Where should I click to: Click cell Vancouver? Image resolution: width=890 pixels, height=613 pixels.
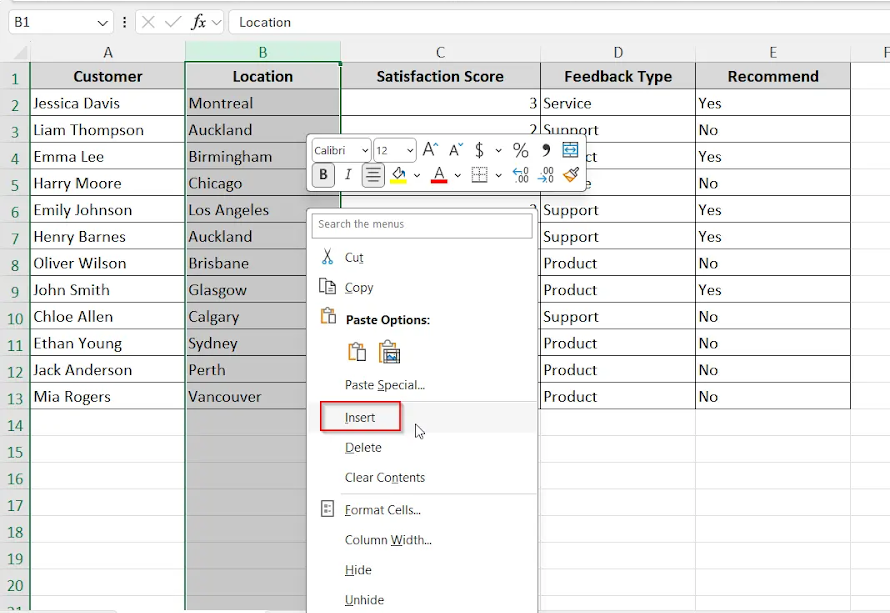(x=246, y=397)
